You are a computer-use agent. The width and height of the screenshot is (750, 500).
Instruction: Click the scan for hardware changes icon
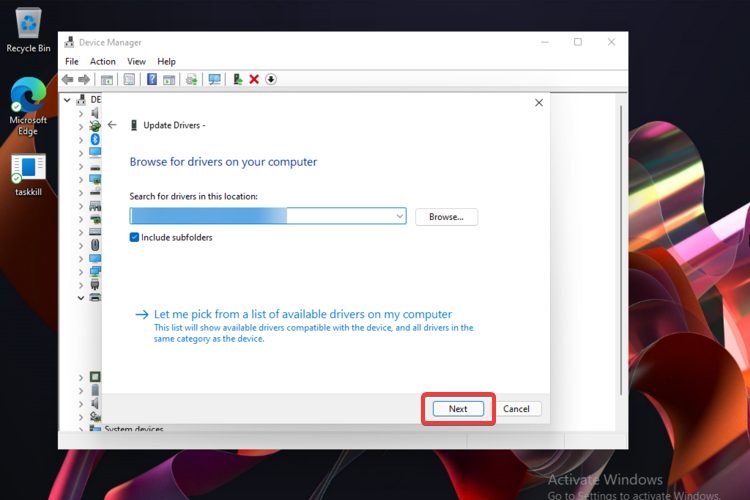tap(214, 79)
